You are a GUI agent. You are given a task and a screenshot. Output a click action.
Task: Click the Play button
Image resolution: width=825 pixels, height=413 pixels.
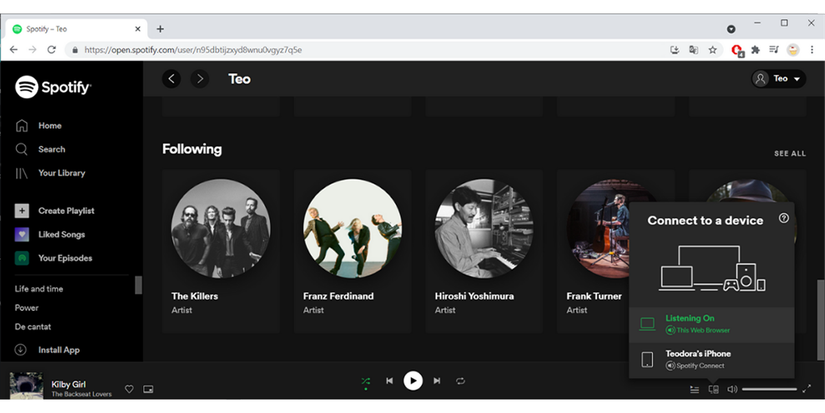(413, 381)
